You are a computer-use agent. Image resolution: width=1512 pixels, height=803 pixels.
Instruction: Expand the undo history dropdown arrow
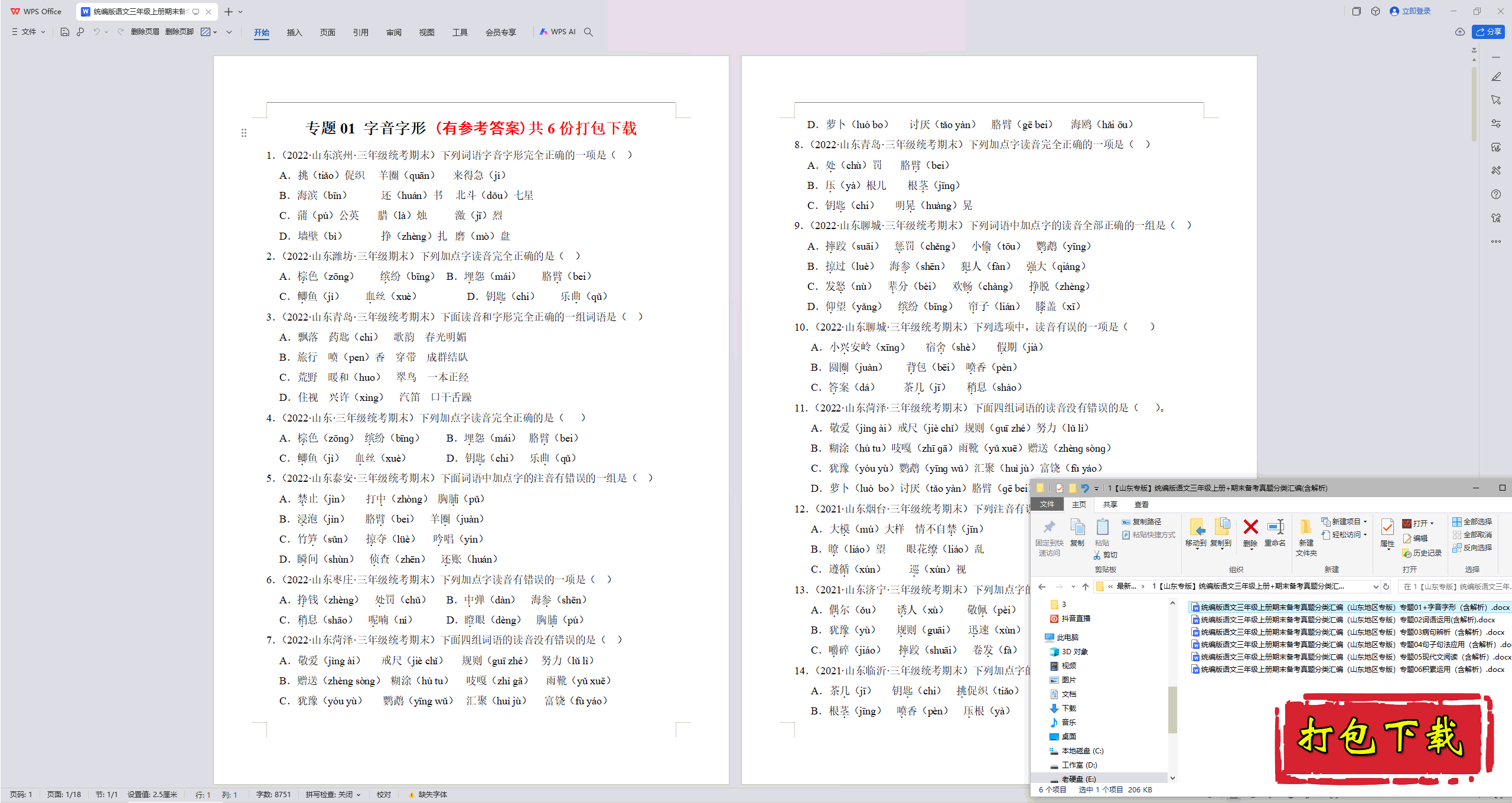point(106,32)
